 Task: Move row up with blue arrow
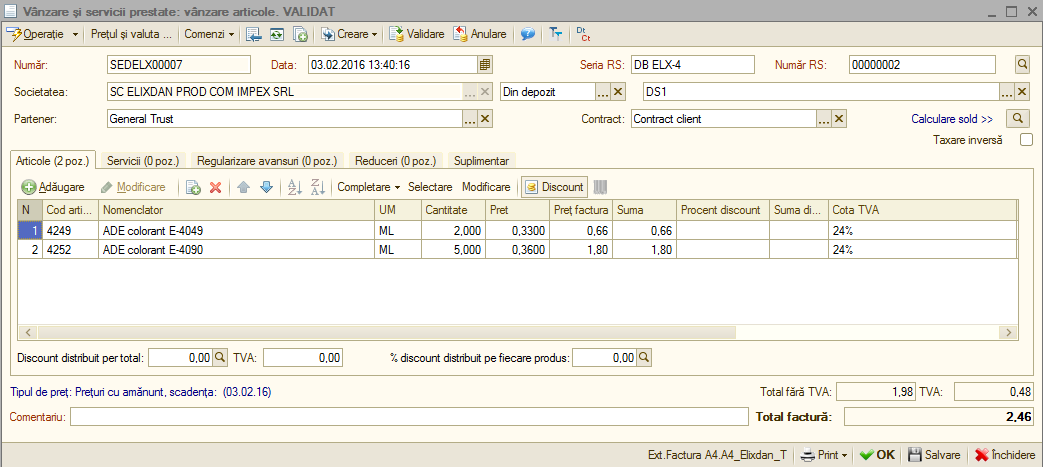pos(243,188)
